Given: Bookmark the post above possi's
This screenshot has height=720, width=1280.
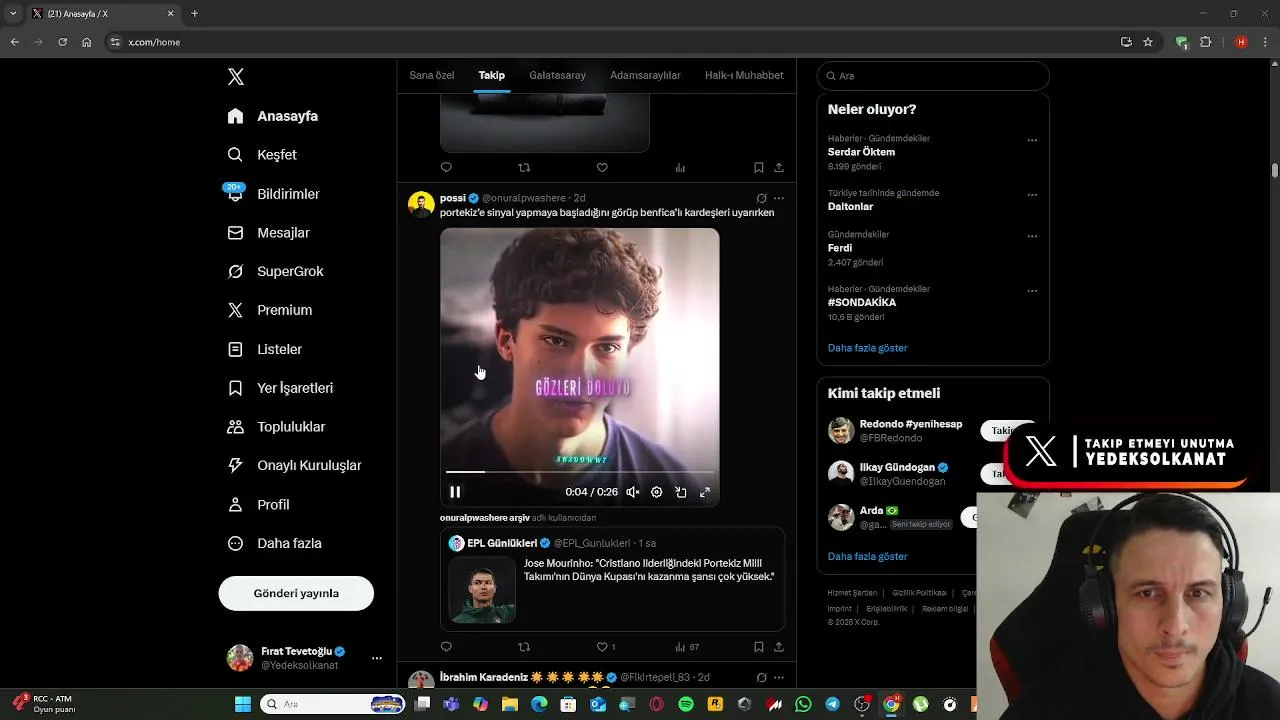Looking at the screenshot, I should click(759, 167).
